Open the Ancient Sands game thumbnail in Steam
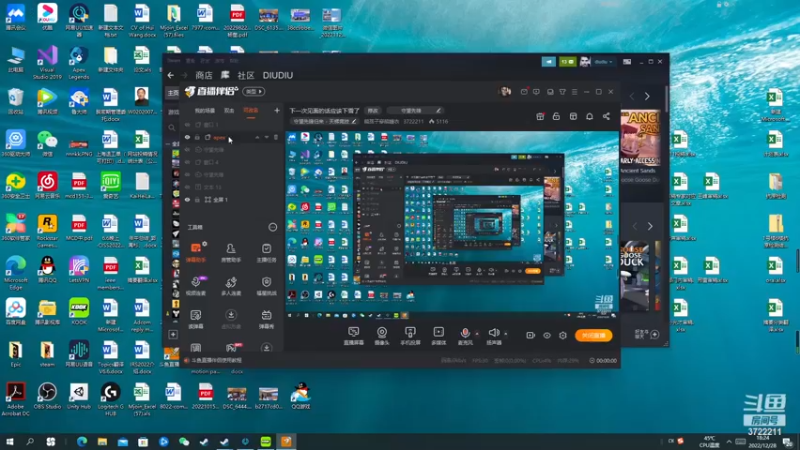The image size is (800, 450). point(640,138)
